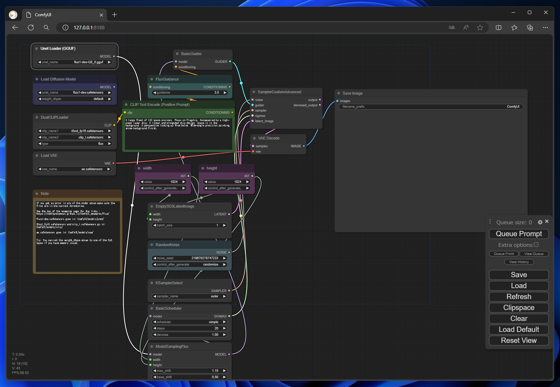Open Clipspace from the queue panel

[x=519, y=308]
